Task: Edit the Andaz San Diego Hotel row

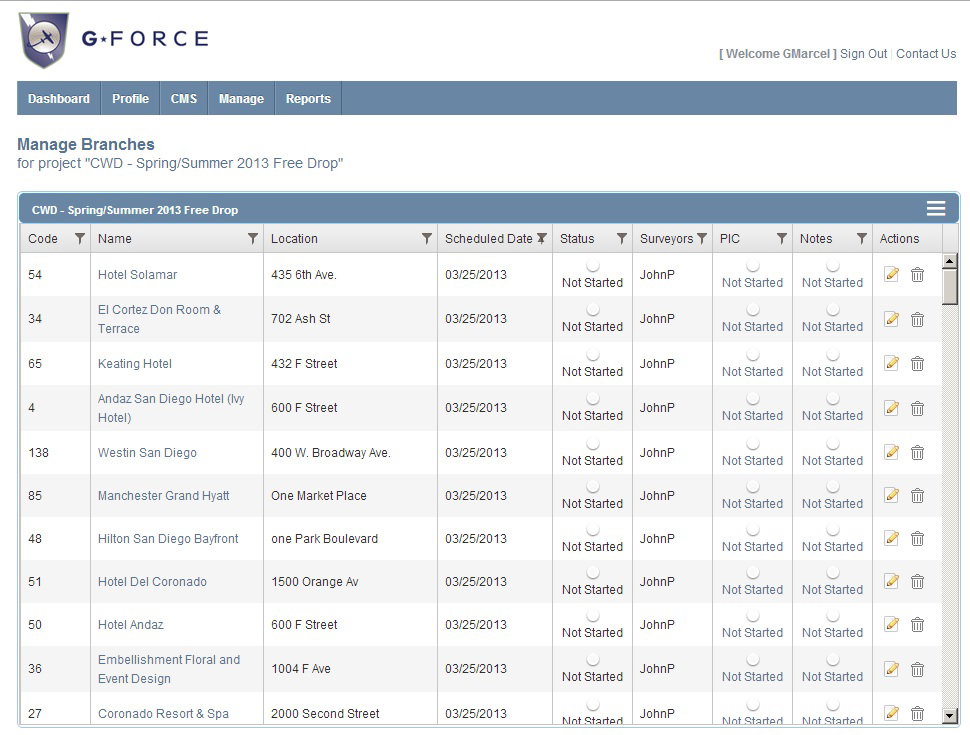Action: (891, 408)
